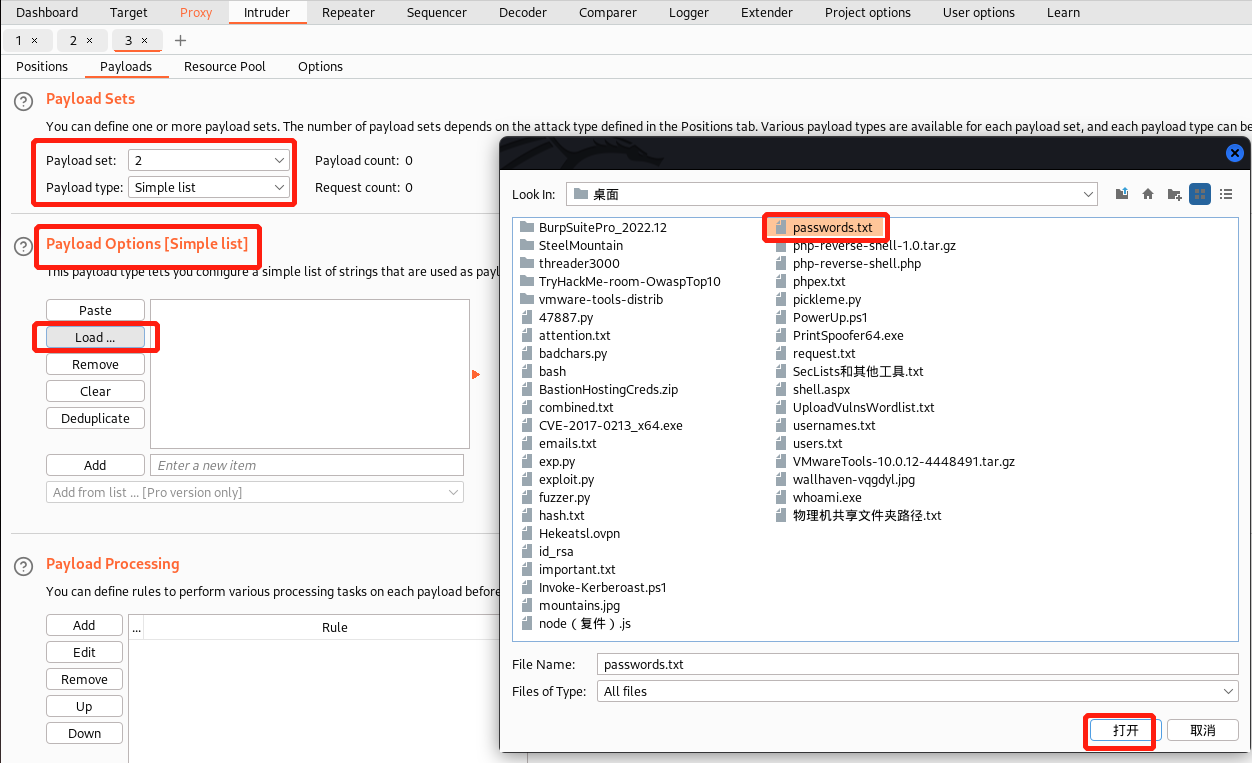Image resolution: width=1252 pixels, height=763 pixels.
Task: Switch file dialog to details view
Action: [x=1226, y=194]
